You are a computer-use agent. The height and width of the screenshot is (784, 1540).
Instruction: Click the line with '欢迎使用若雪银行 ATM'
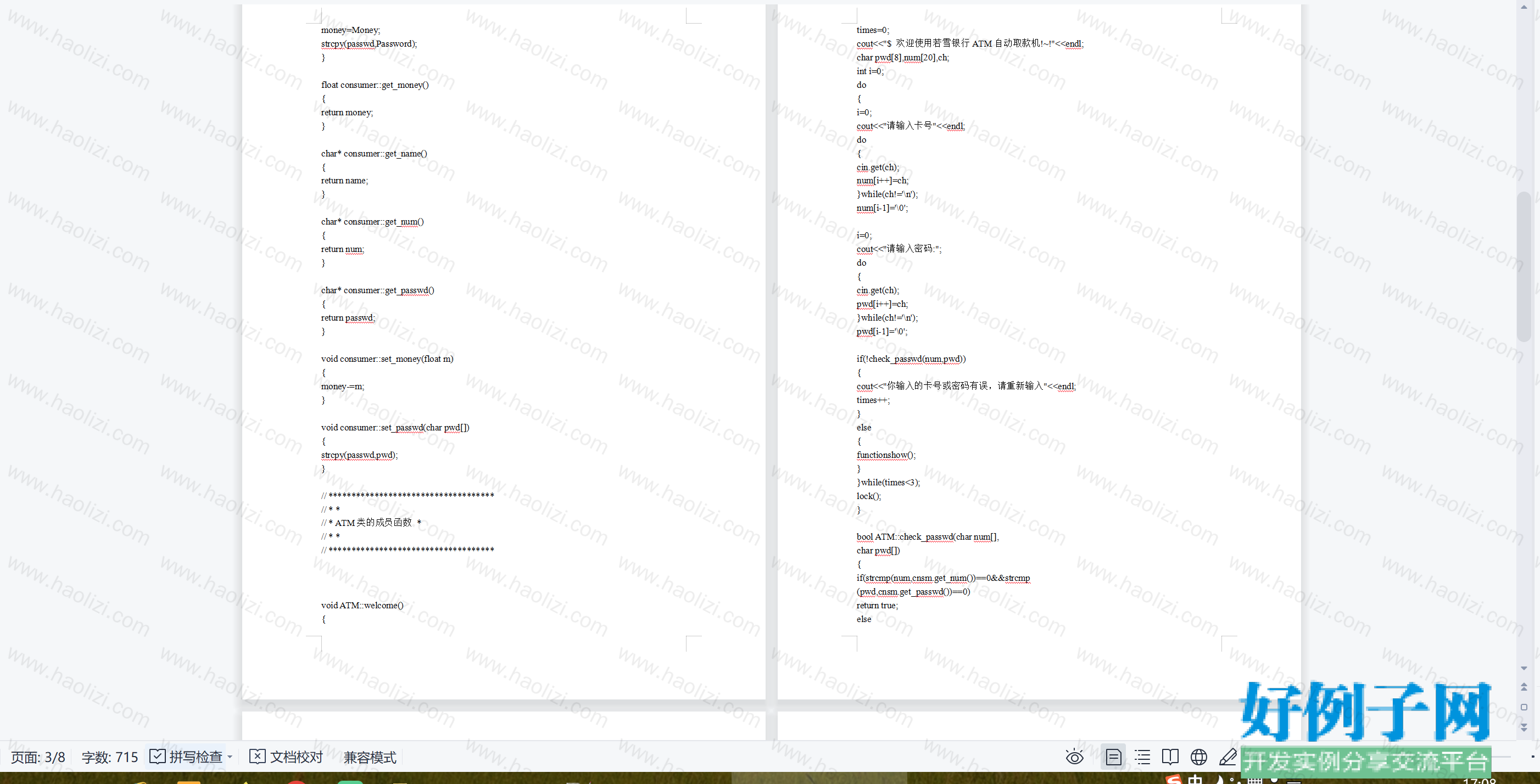coord(970,43)
